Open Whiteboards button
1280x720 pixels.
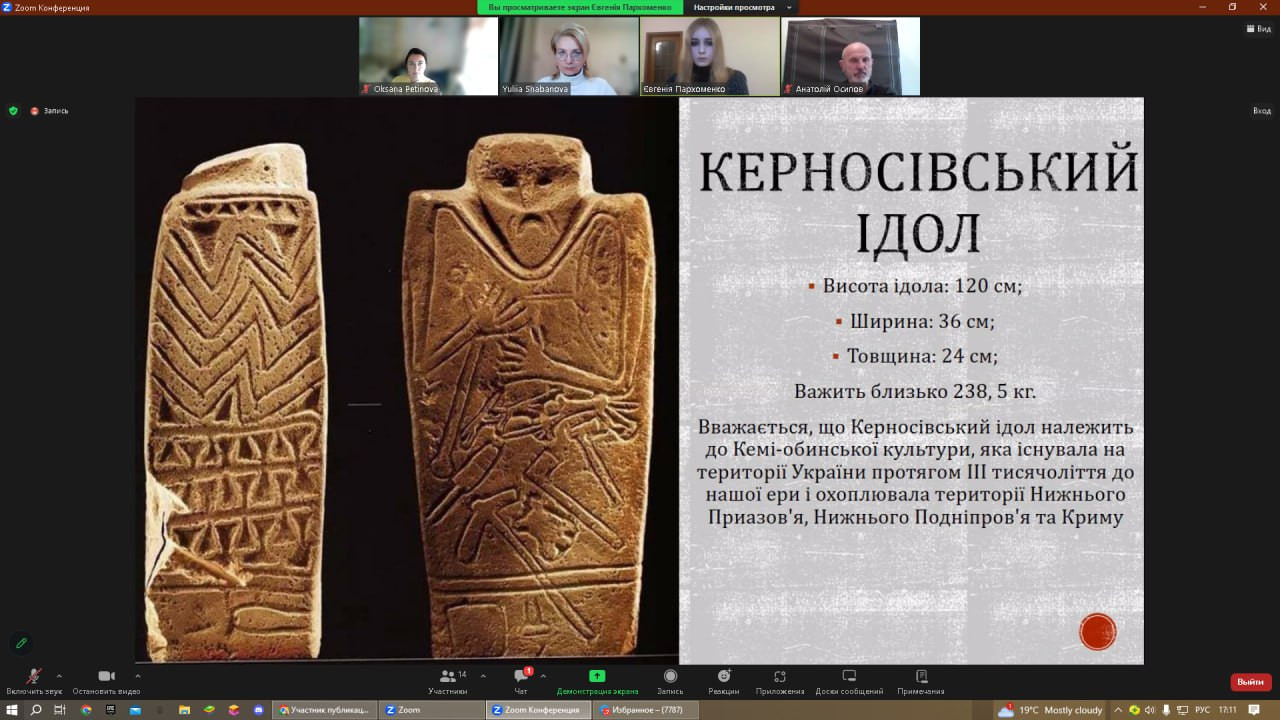[849, 680]
